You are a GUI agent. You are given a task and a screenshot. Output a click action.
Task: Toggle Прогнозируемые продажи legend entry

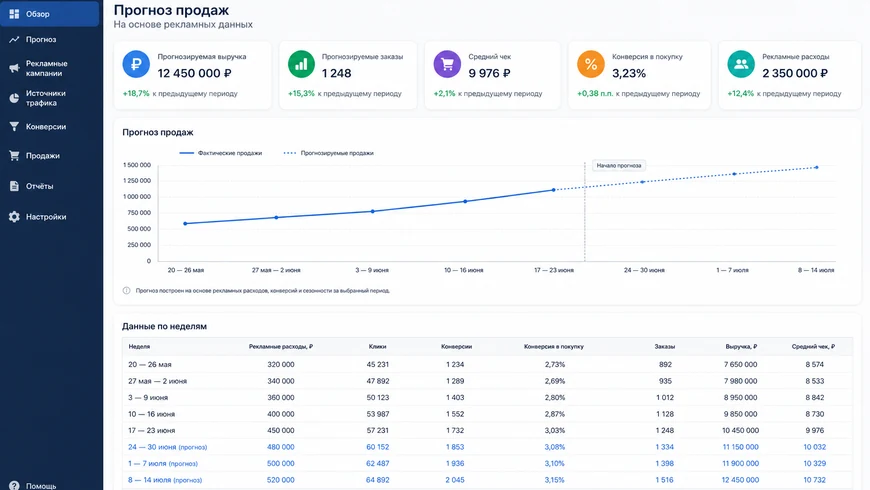pos(328,153)
